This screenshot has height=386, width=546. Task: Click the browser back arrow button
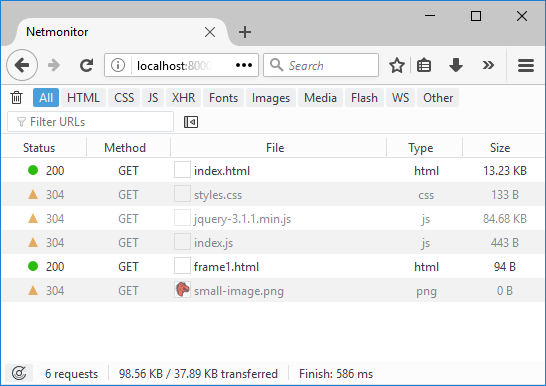(22, 65)
